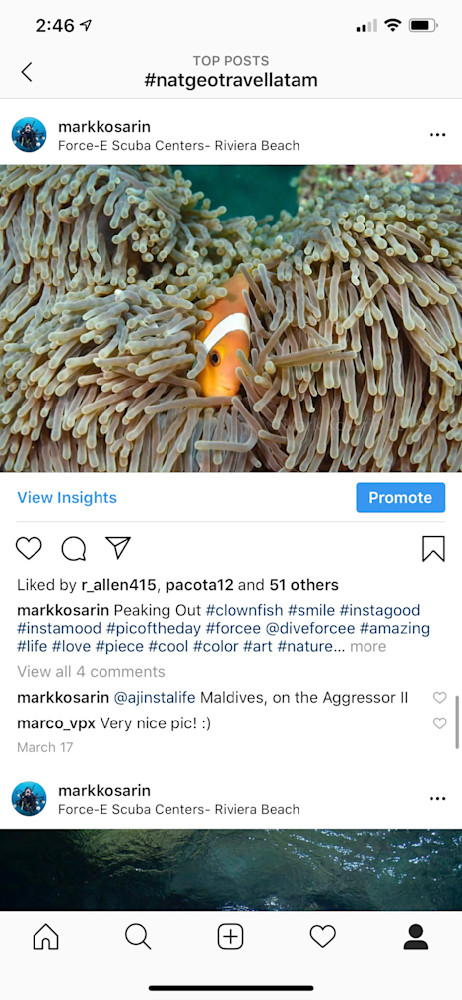Bookmark the clownfish post
The image size is (462, 1000).
click(x=433, y=548)
